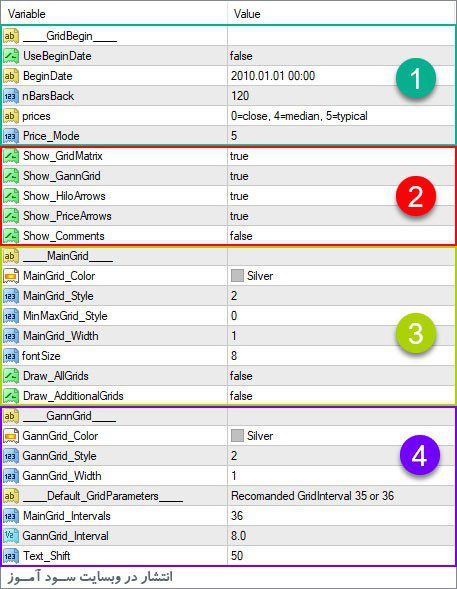The height and width of the screenshot is (589, 457).
Task: Click the 123 icon beside MainGrid_Style
Action: point(11,296)
